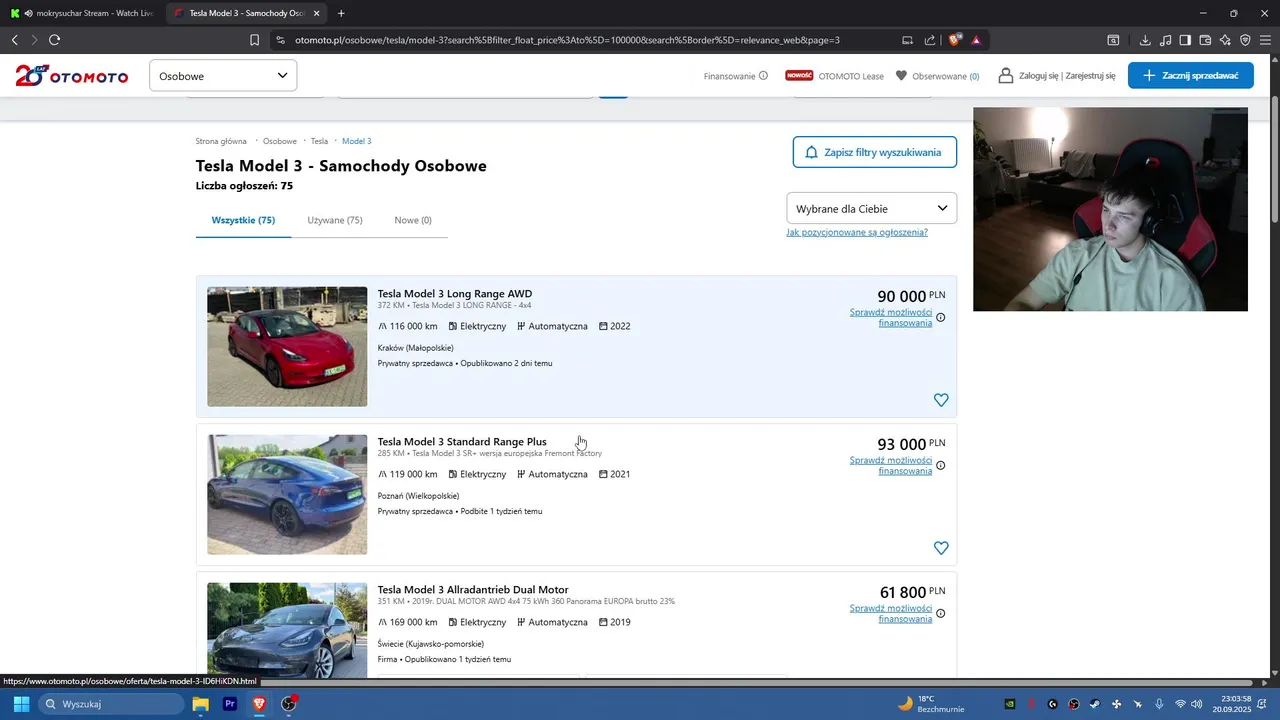The image size is (1280, 720).
Task: Click Zacznij sprzedawać button
Action: tap(1190, 75)
